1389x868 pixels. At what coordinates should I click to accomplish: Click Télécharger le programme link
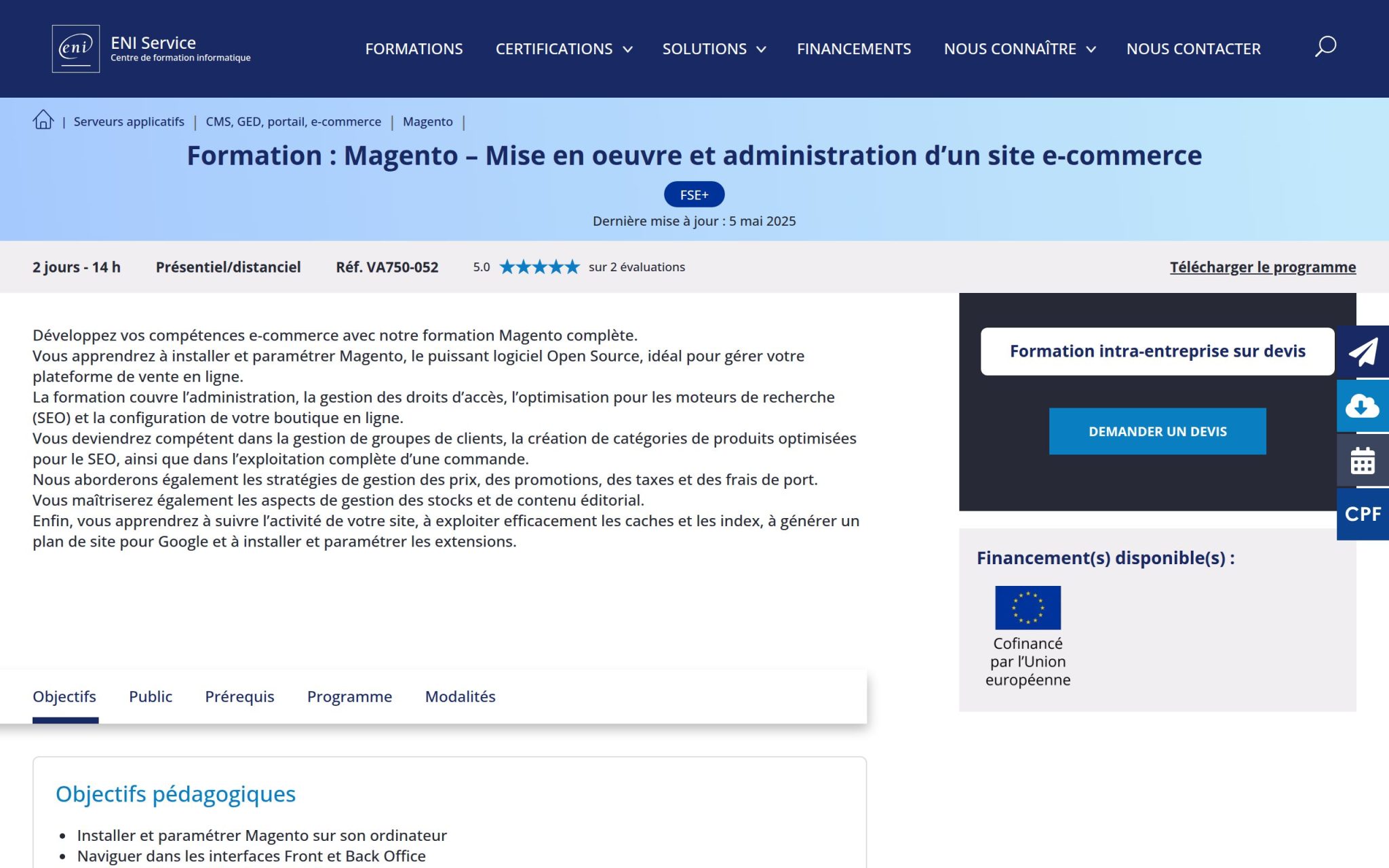pos(1263,267)
